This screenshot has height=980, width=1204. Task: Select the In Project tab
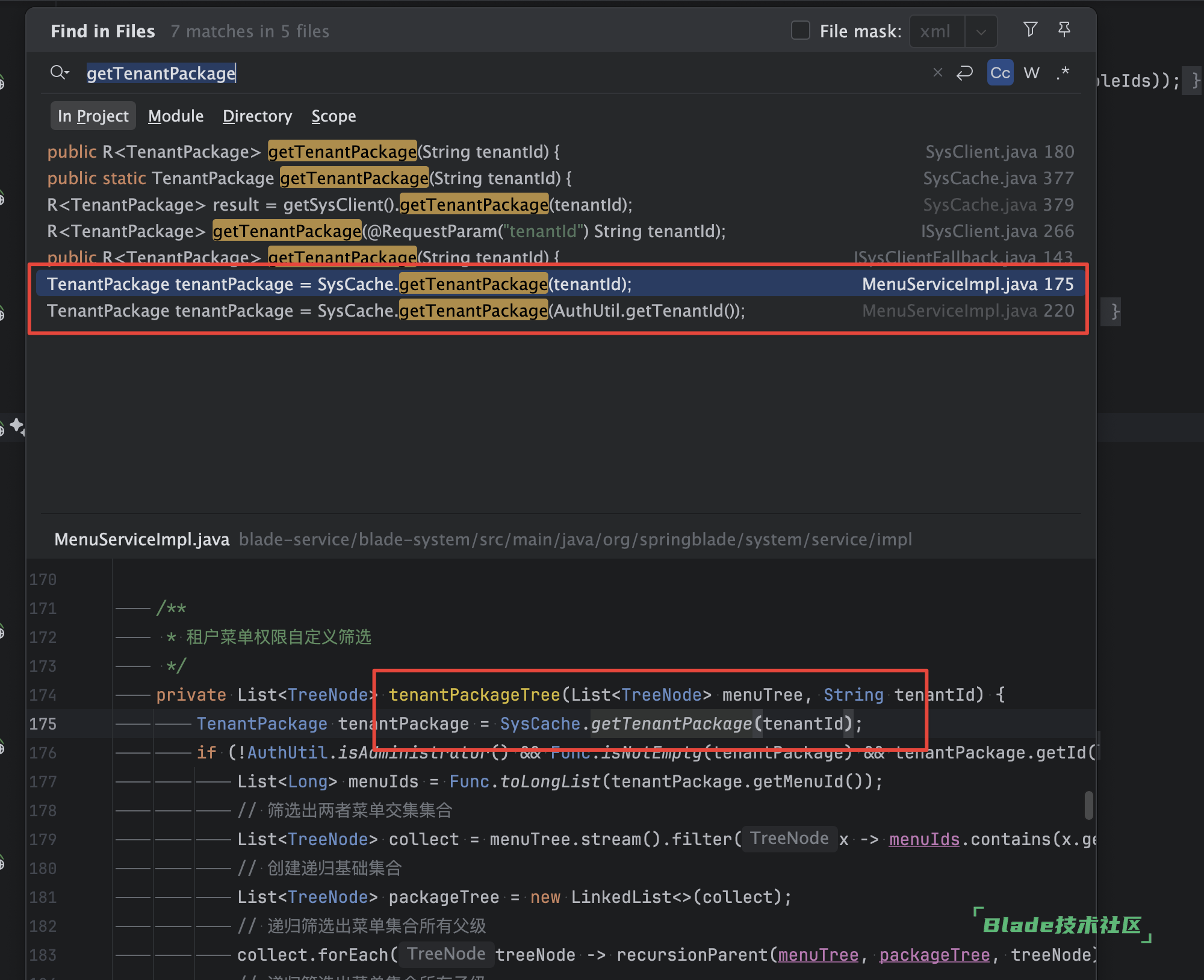click(x=93, y=116)
